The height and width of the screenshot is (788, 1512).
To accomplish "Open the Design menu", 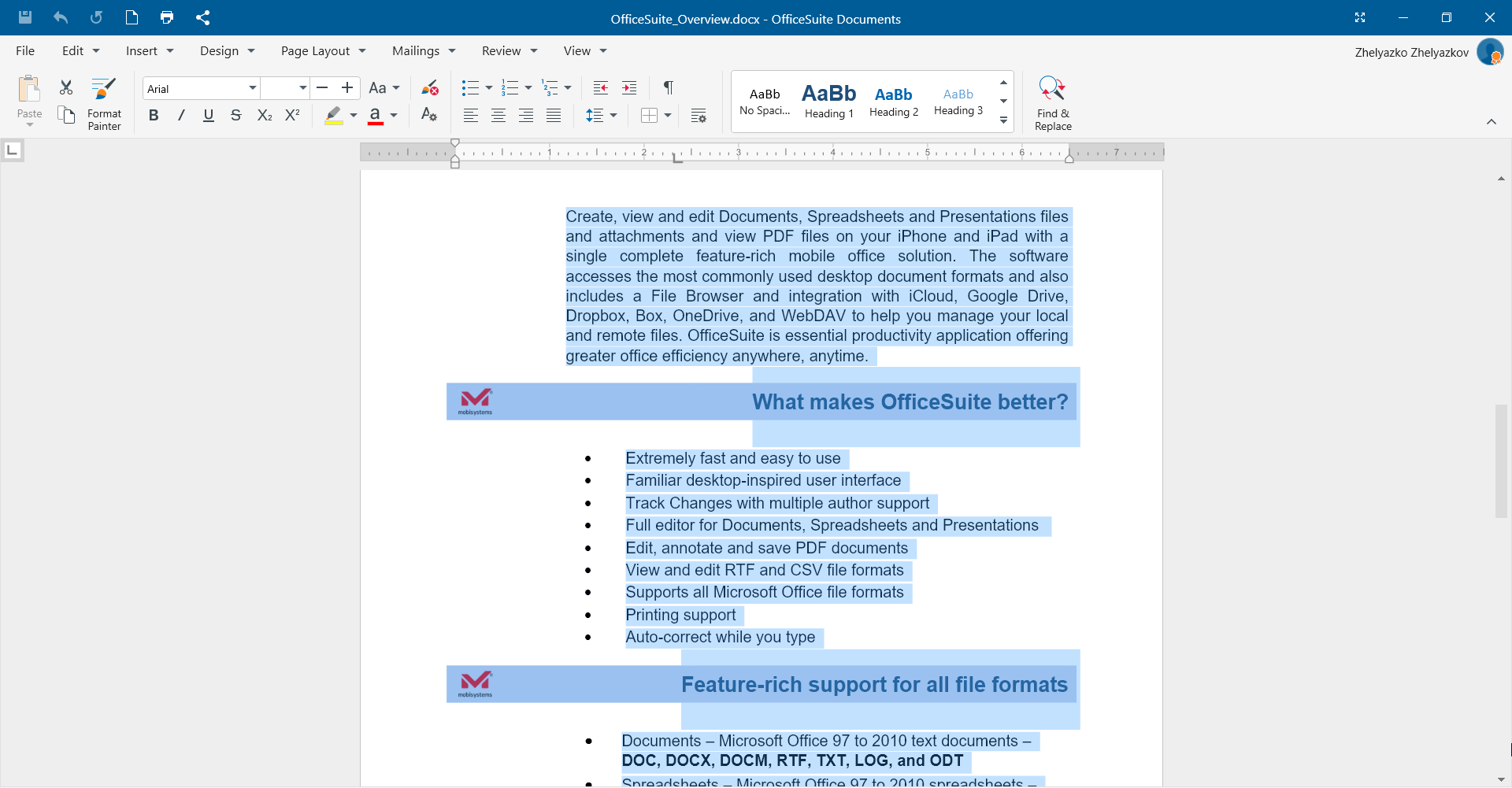I will point(227,50).
